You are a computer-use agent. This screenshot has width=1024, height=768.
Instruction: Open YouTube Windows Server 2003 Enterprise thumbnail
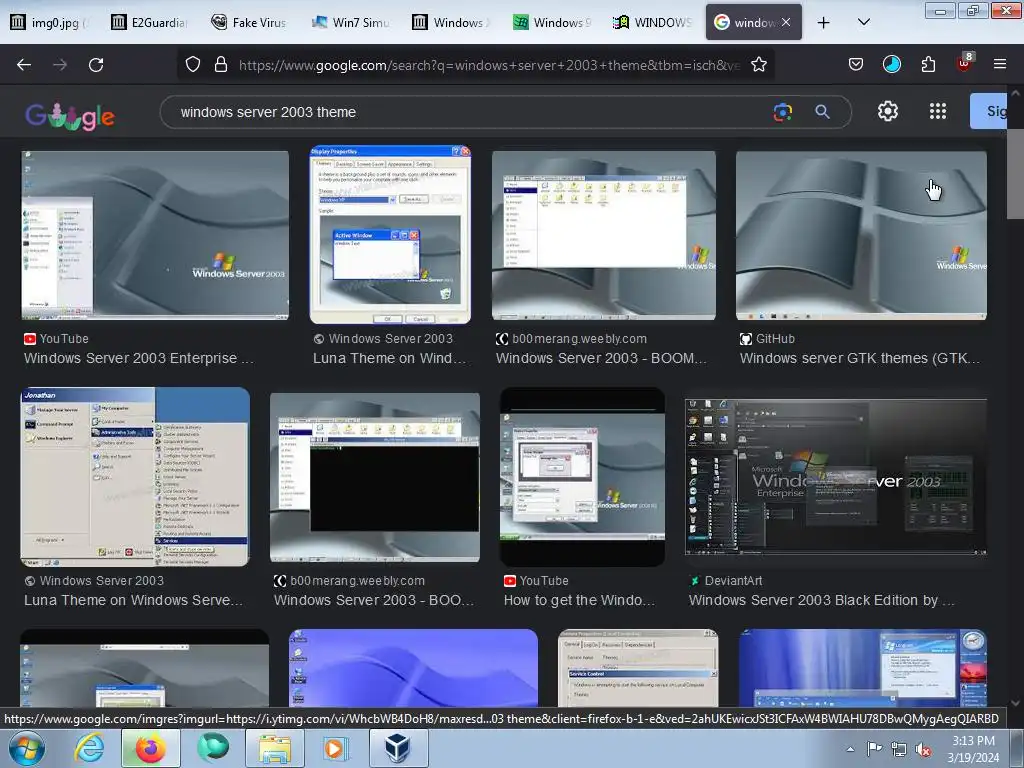click(155, 235)
